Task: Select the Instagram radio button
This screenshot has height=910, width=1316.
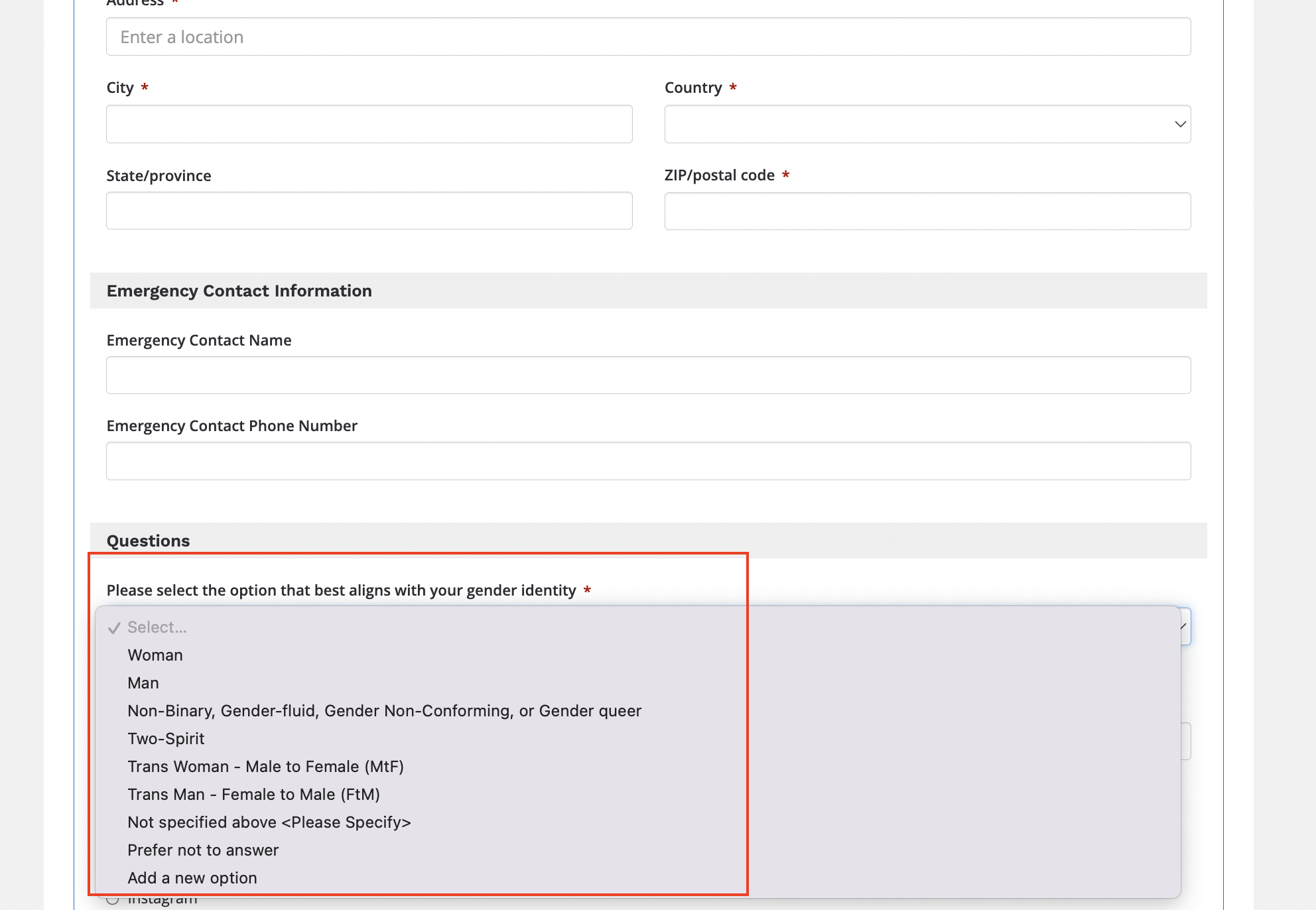Action: tap(113, 901)
